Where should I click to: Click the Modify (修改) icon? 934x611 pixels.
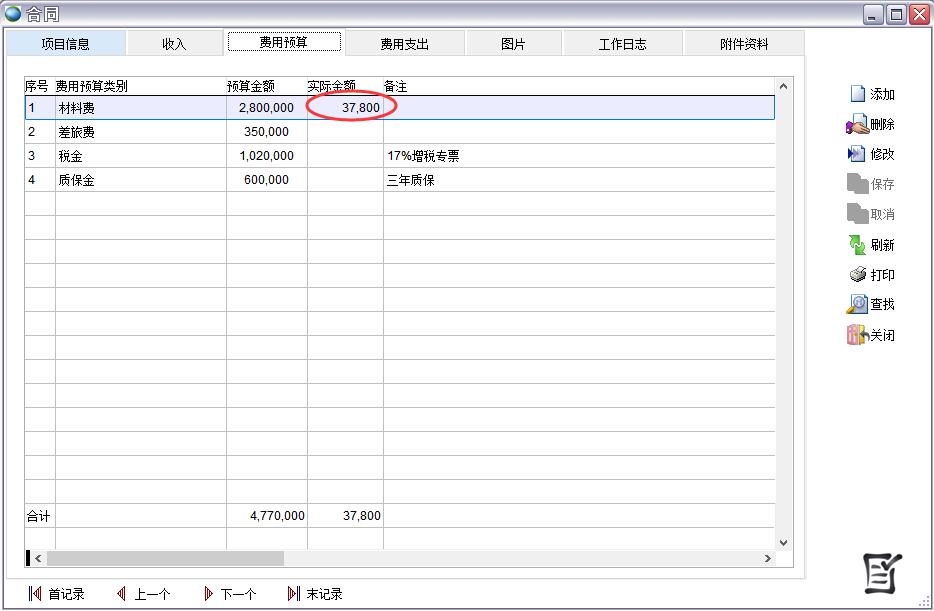click(x=857, y=154)
